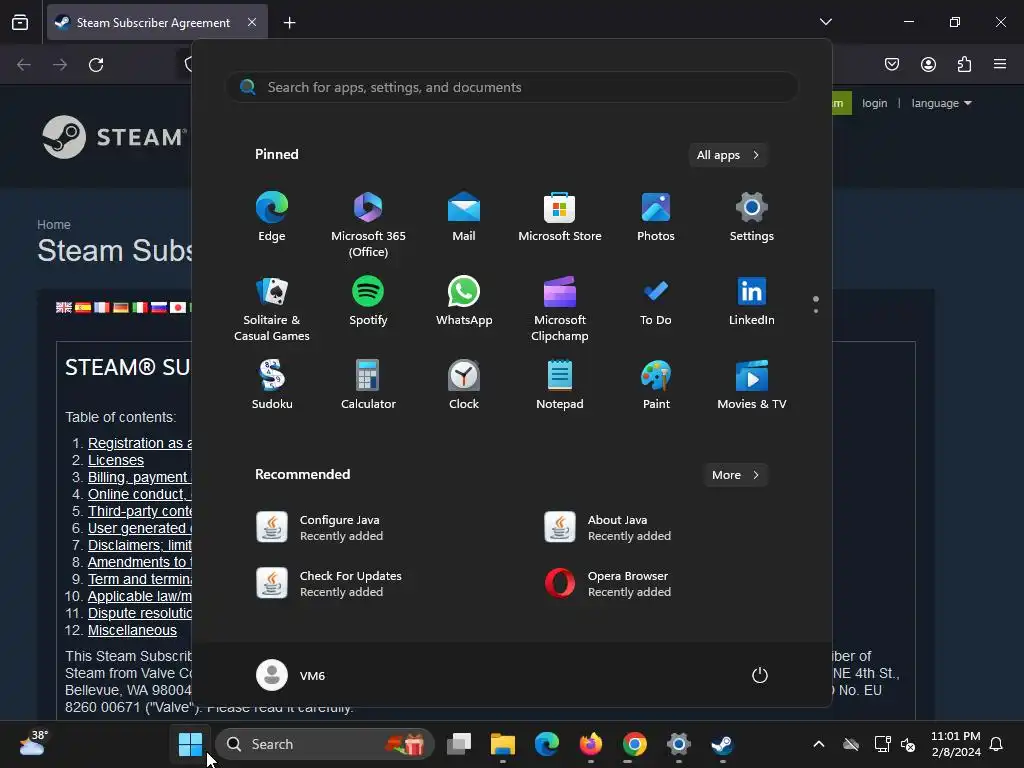The width and height of the screenshot is (1024, 768).
Task: Launch Microsoft 365 (Office)
Action: pyautogui.click(x=368, y=225)
